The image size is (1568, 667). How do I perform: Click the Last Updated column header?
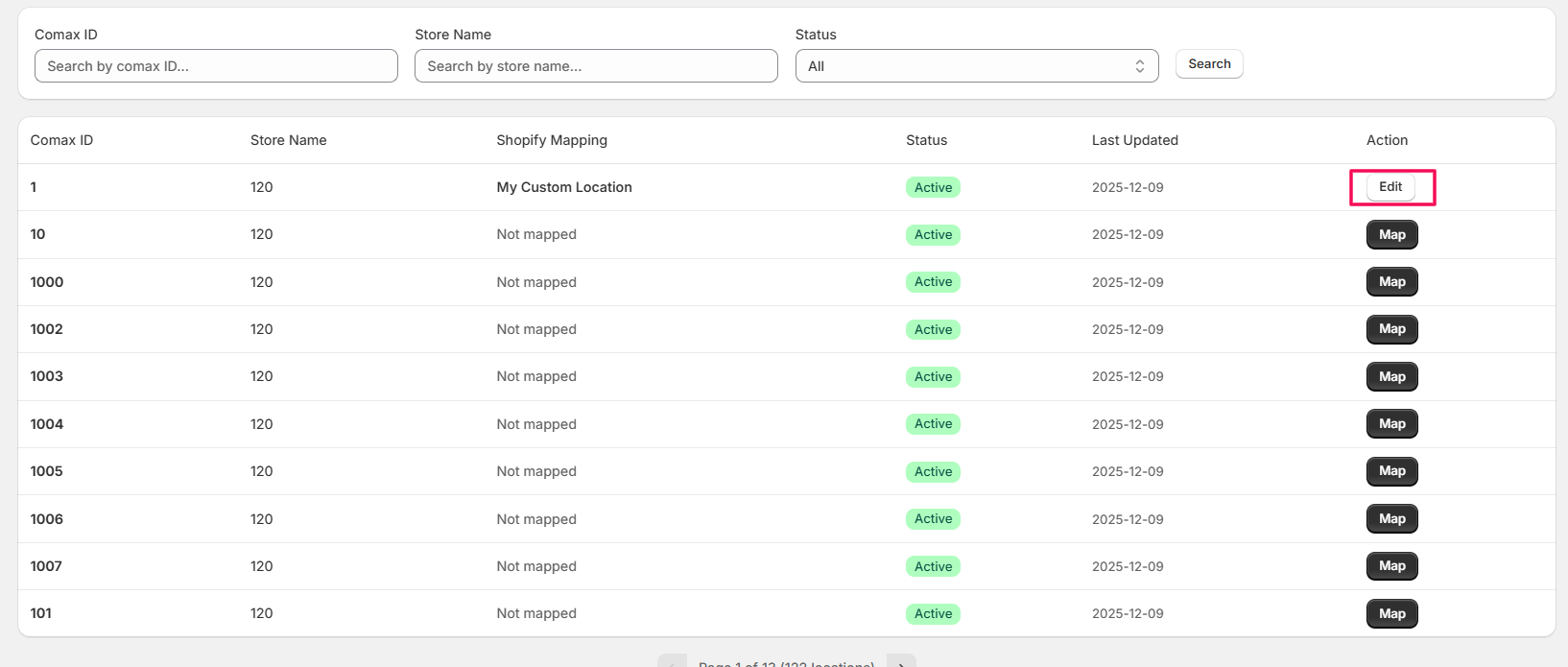click(1134, 140)
